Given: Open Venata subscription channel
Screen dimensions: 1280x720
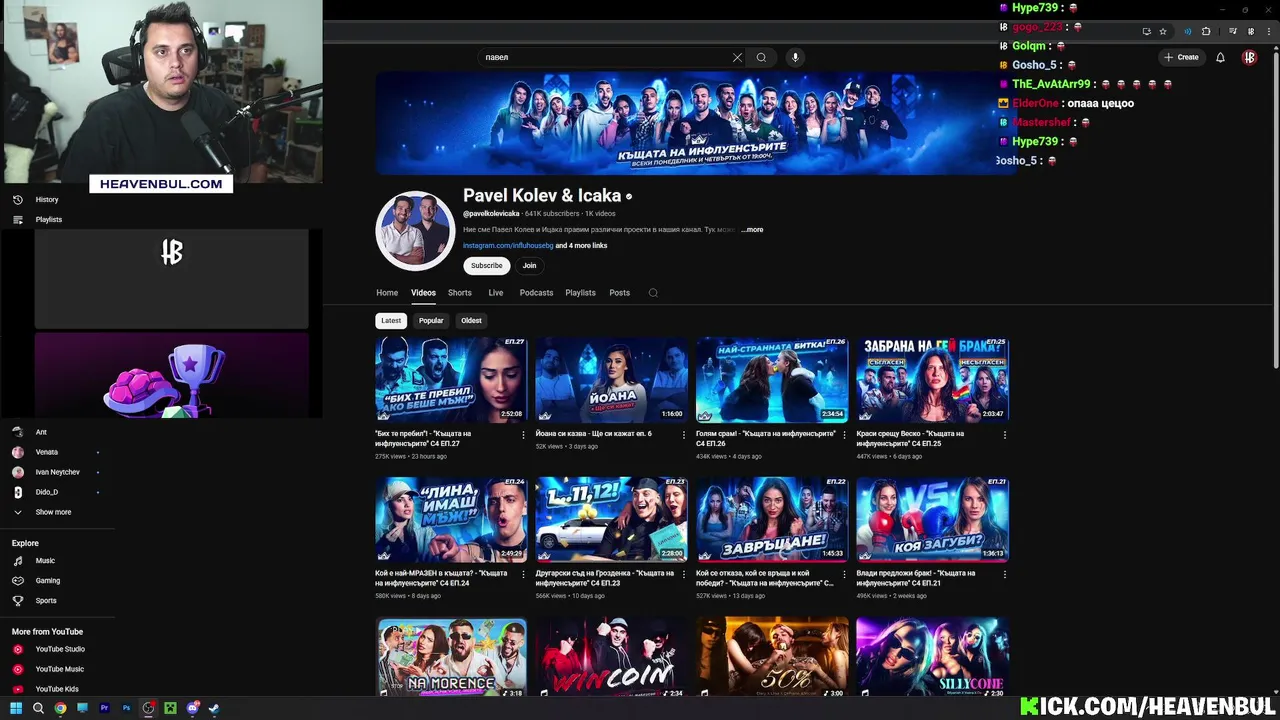Looking at the screenshot, I should click(x=47, y=452).
